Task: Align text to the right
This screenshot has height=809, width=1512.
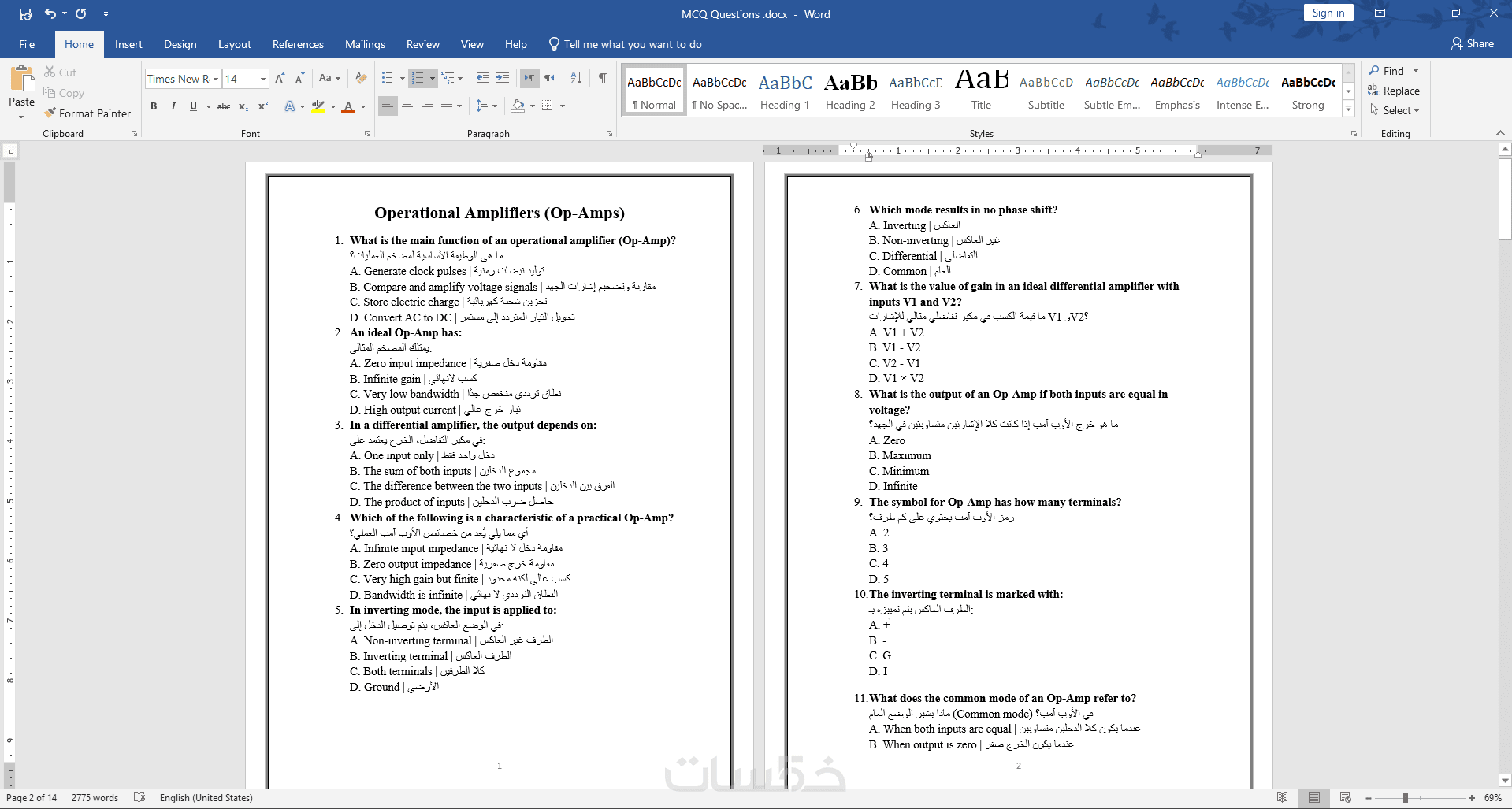Action: coord(427,106)
